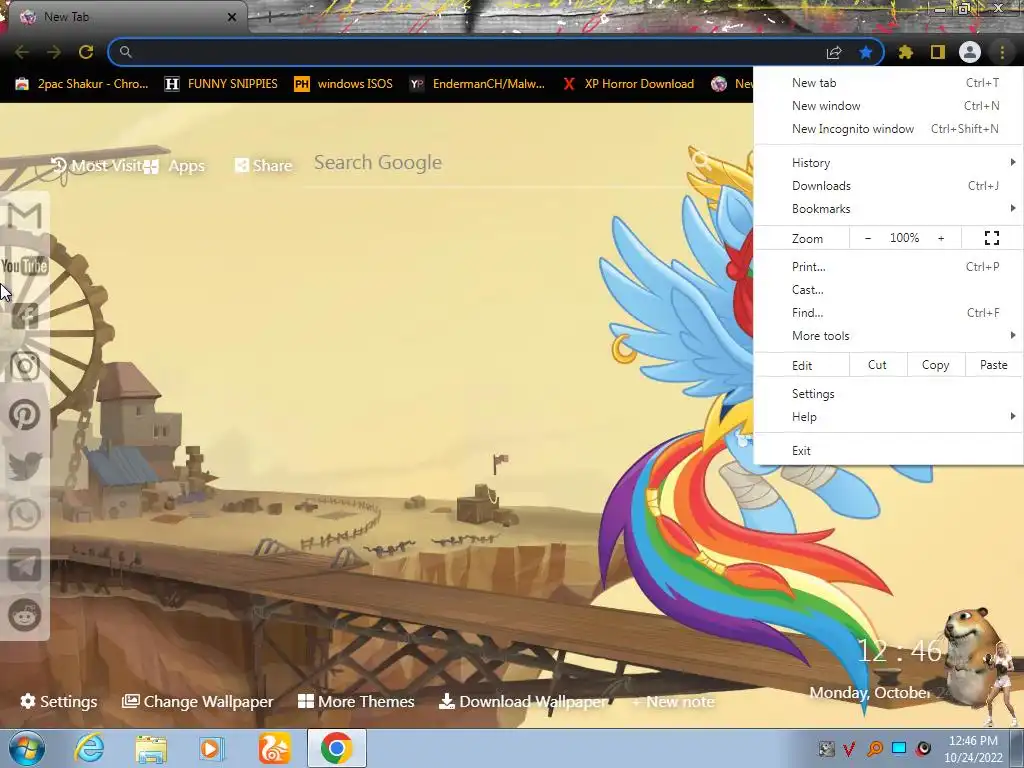Open the Pinterest sidebar shortcut
Viewport: 1024px width, 768px height.
[x=25, y=415]
